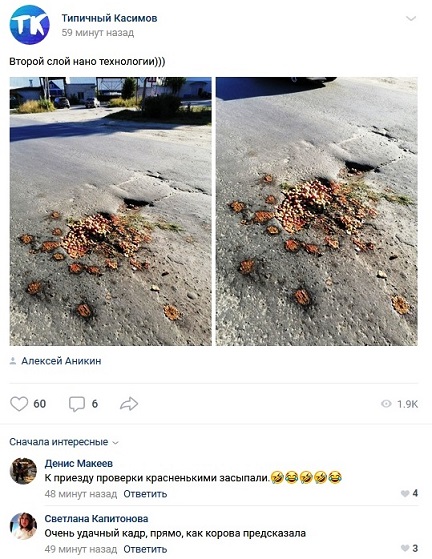
Task: Click the views eye icon
Action: click(386, 404)
